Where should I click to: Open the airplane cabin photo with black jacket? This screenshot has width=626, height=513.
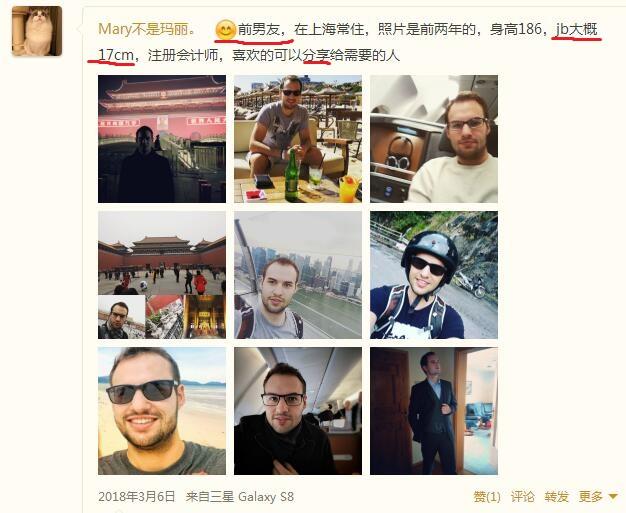pos(298,411)
